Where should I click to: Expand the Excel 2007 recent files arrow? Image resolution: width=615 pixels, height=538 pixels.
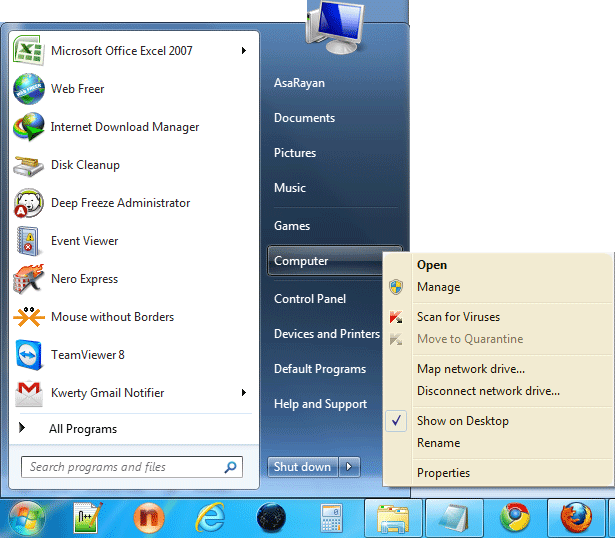tap(244, 51)
